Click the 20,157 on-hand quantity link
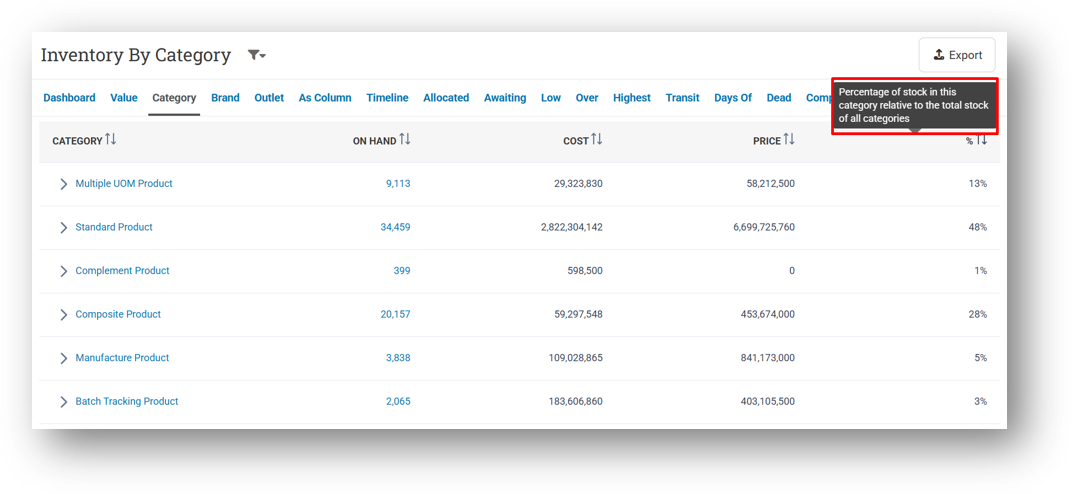 395,314
